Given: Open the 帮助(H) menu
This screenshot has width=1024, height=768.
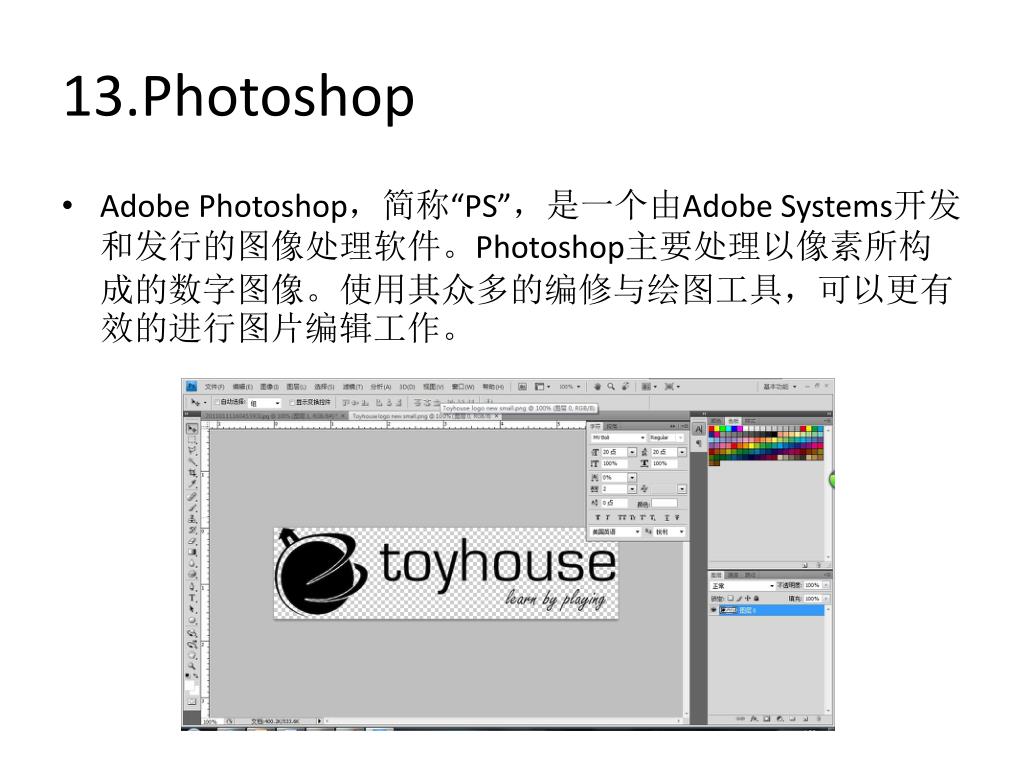Looking at the screenshot, I should [x=493, y=387].
